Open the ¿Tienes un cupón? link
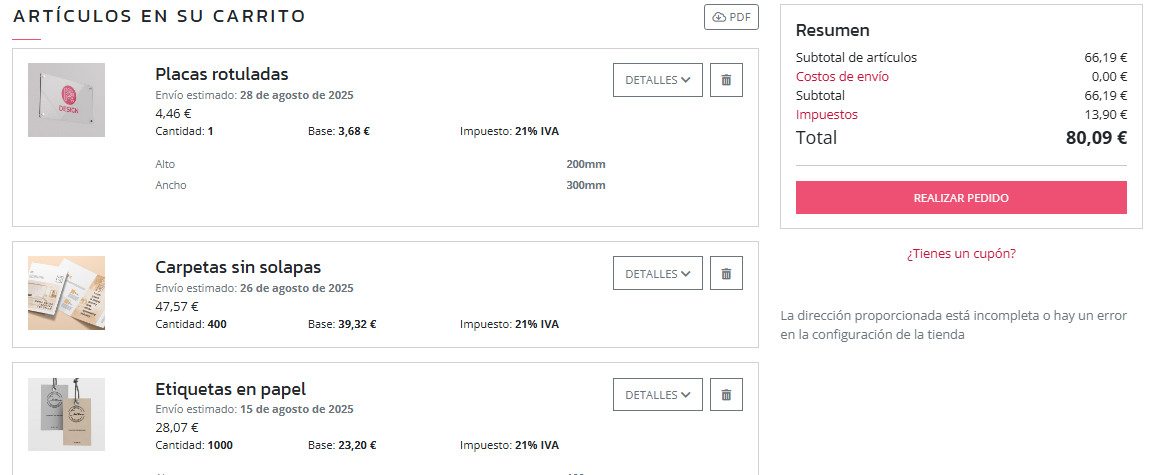This screenshot has width=1155, height=475. tap(961, 253)
